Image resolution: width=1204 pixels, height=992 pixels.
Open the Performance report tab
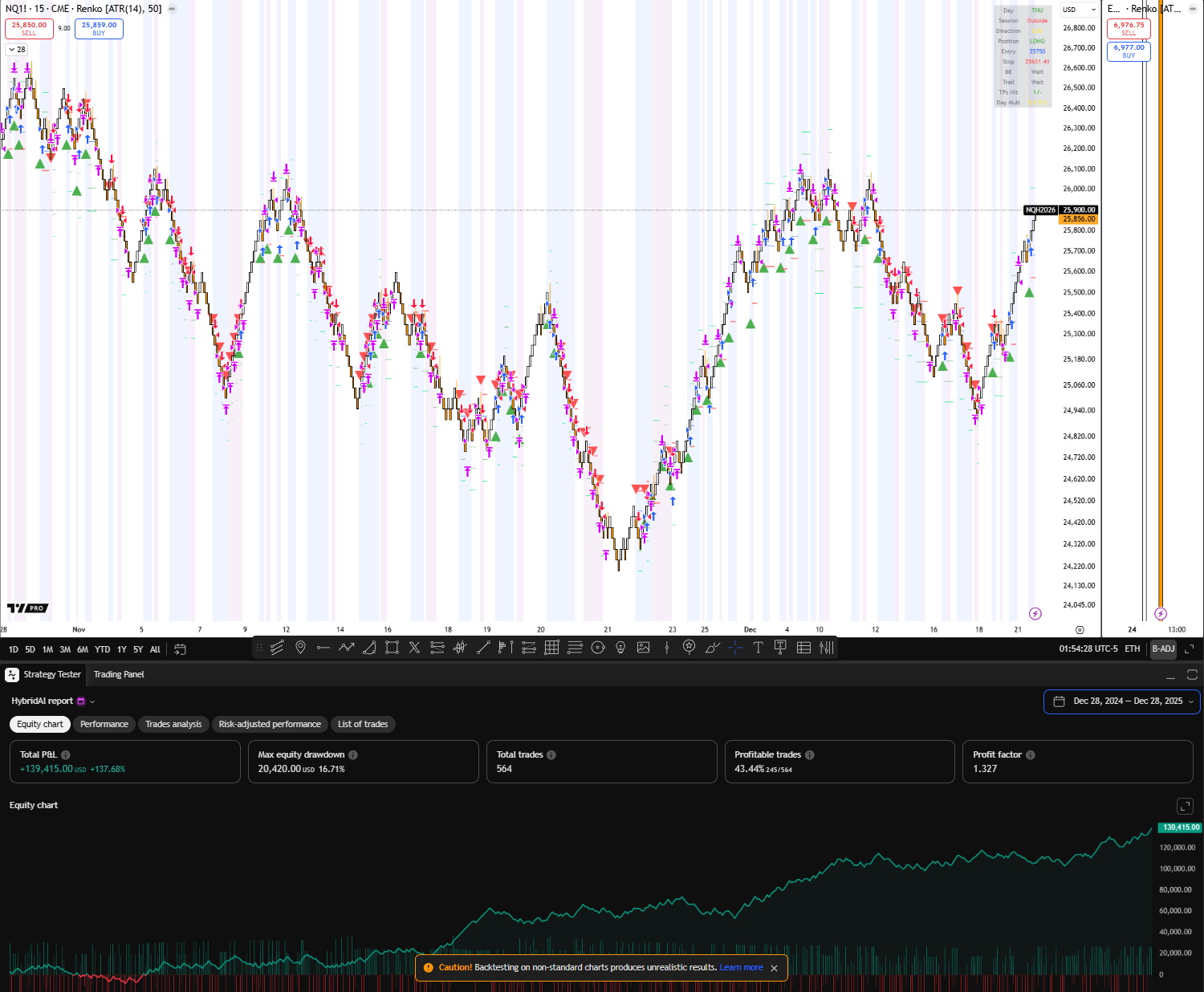(x=104, y=724)
